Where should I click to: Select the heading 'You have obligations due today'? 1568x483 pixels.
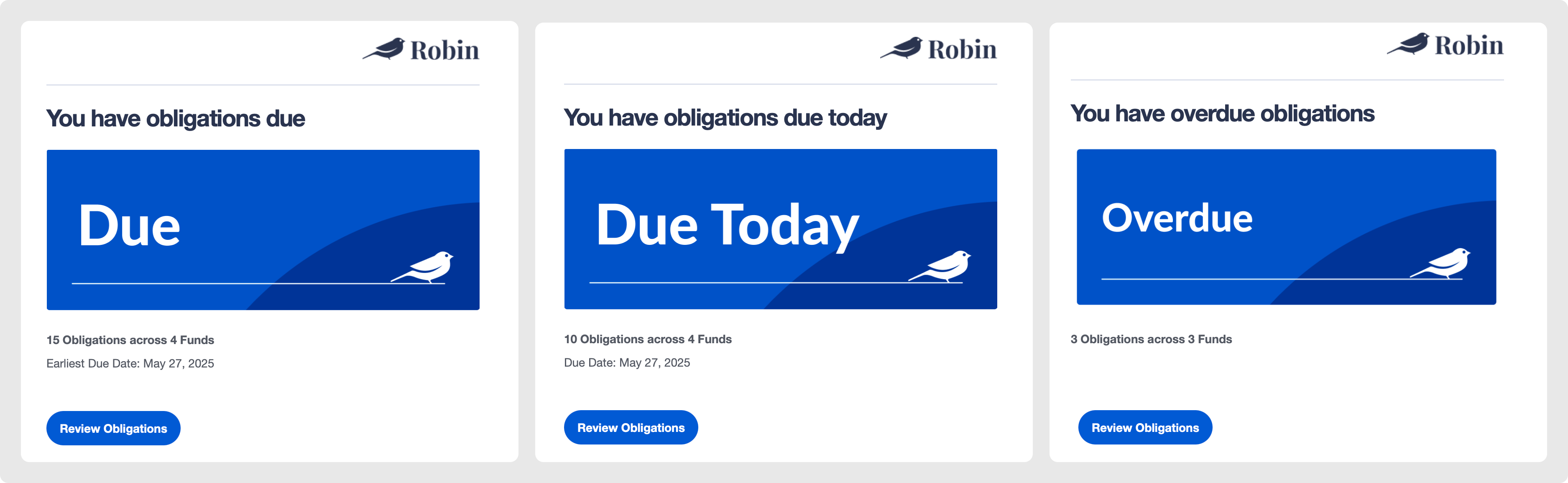click(725, 118)
